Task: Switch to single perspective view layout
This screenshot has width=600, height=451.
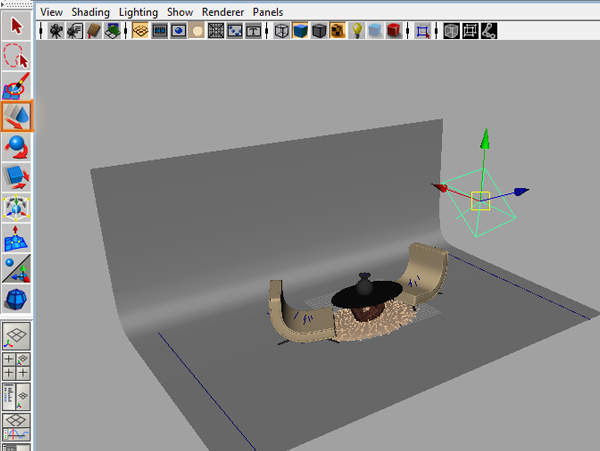Action: tap(16, 335)
